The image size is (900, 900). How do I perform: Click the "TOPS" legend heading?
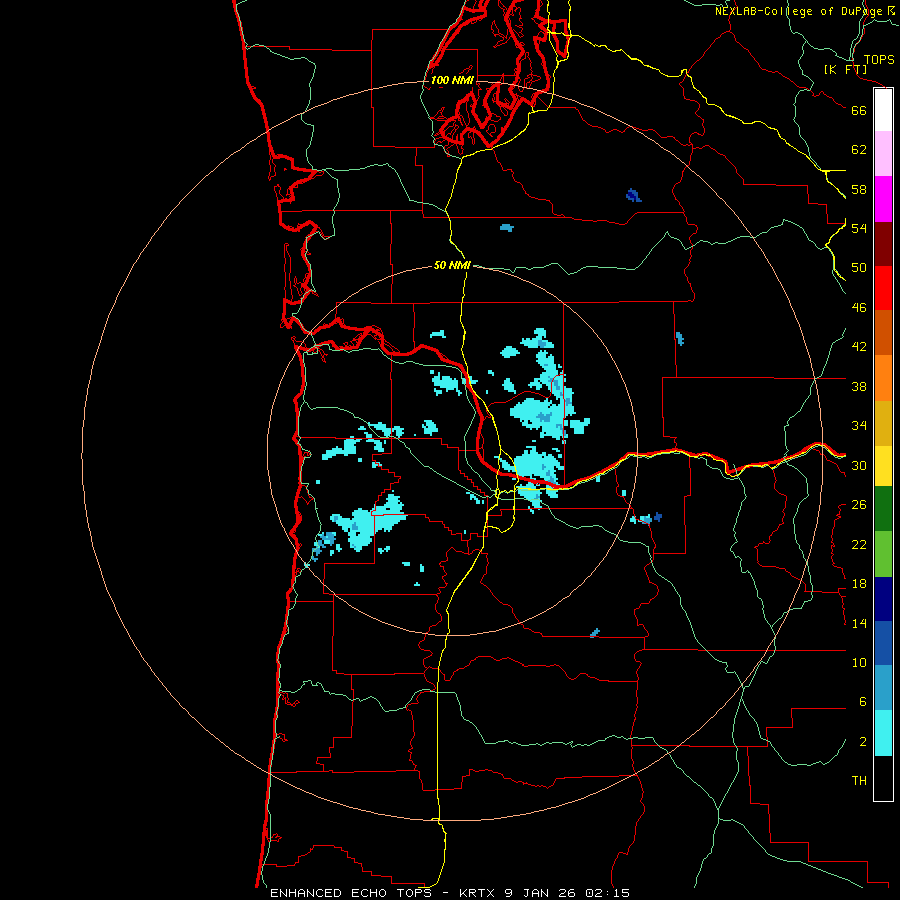coord(879,60)
